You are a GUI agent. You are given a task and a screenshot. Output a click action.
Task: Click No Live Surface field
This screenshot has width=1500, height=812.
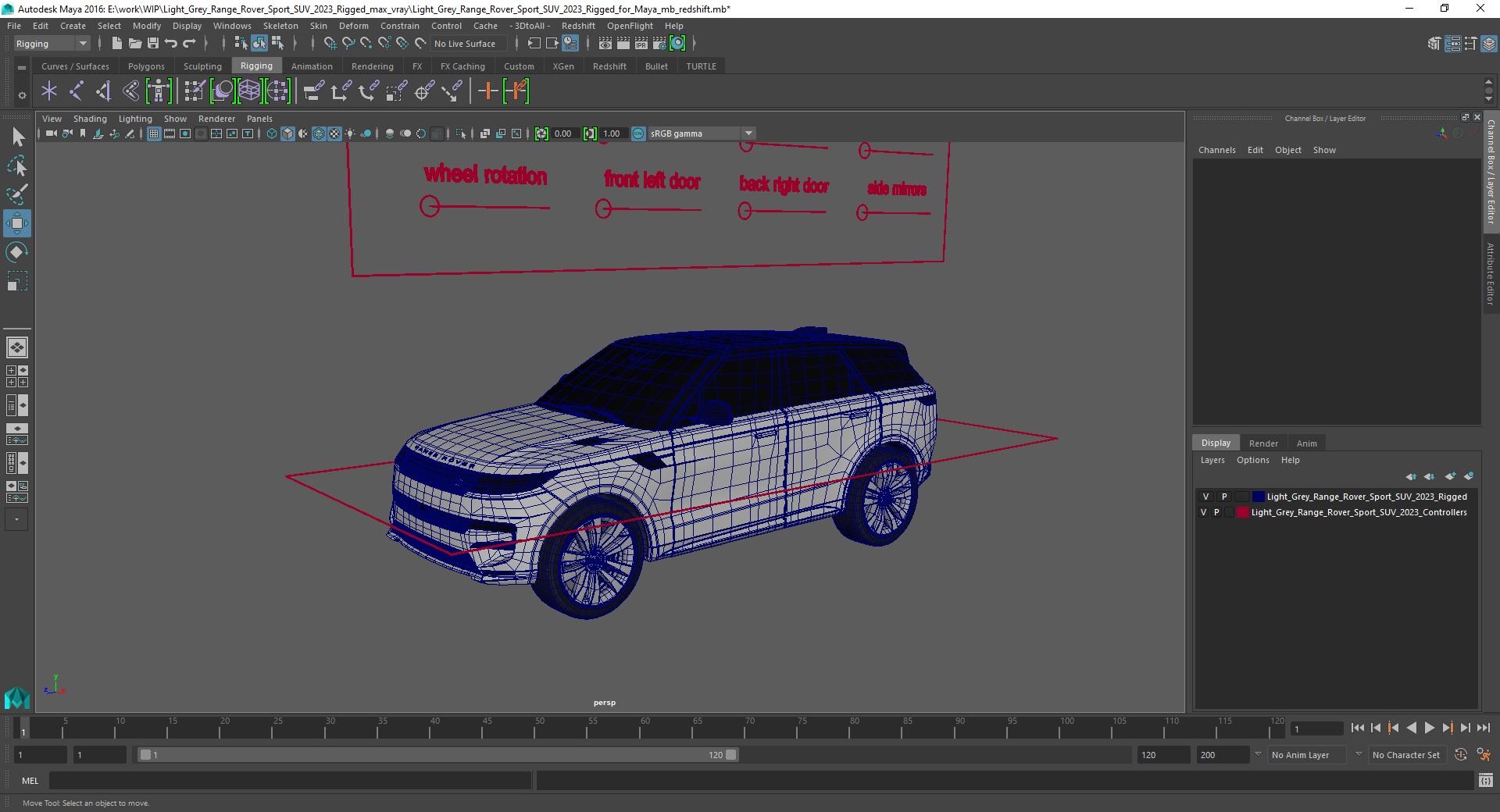click(469, 44)
